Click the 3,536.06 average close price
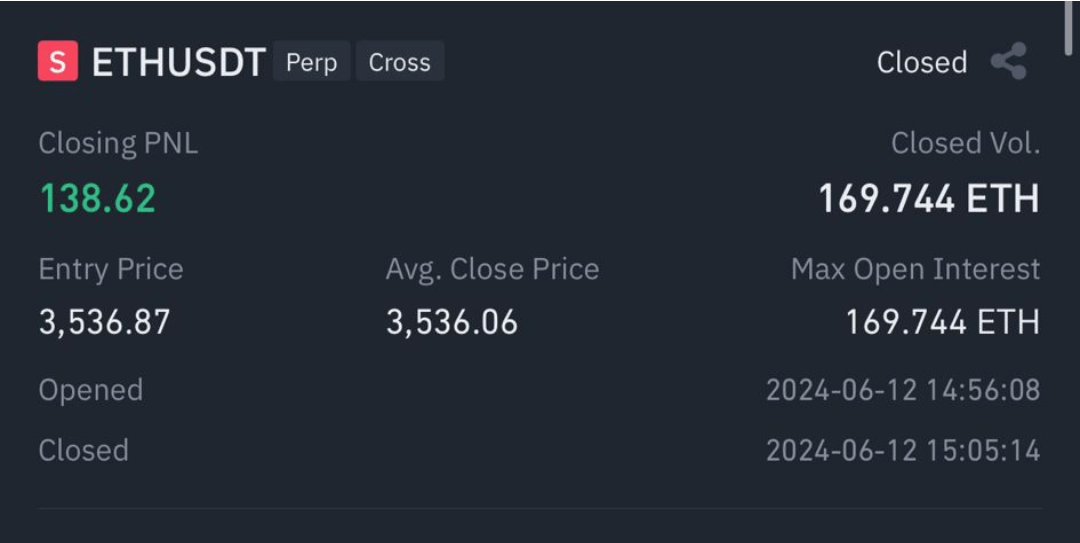Viewport: 1080px width, 543px height. 452,322
